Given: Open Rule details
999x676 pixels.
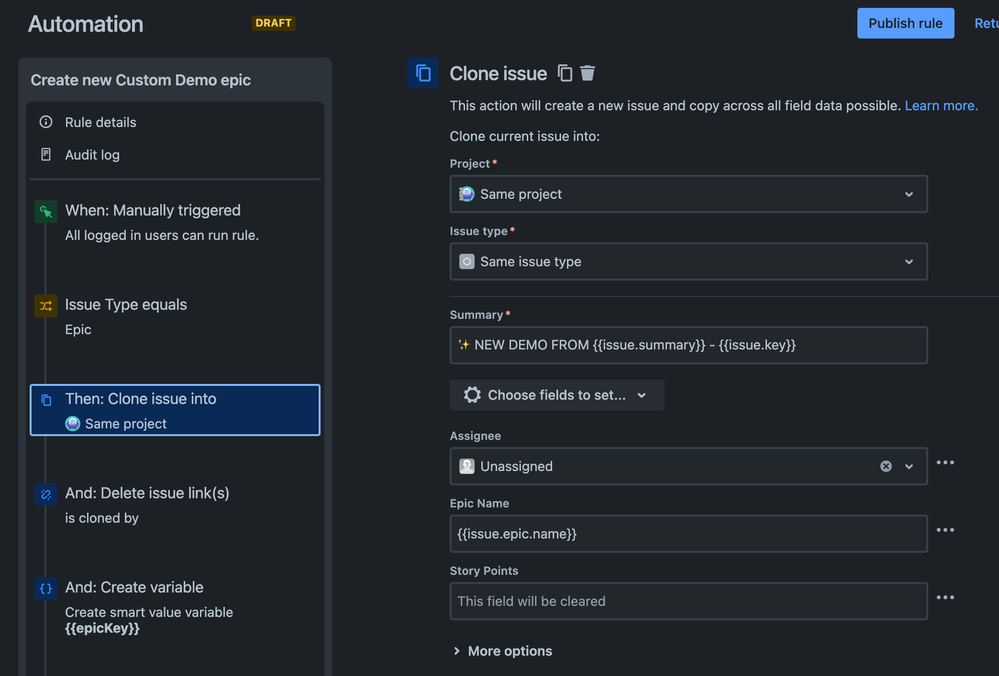Looking at the screenshot, I should point(101,122).
